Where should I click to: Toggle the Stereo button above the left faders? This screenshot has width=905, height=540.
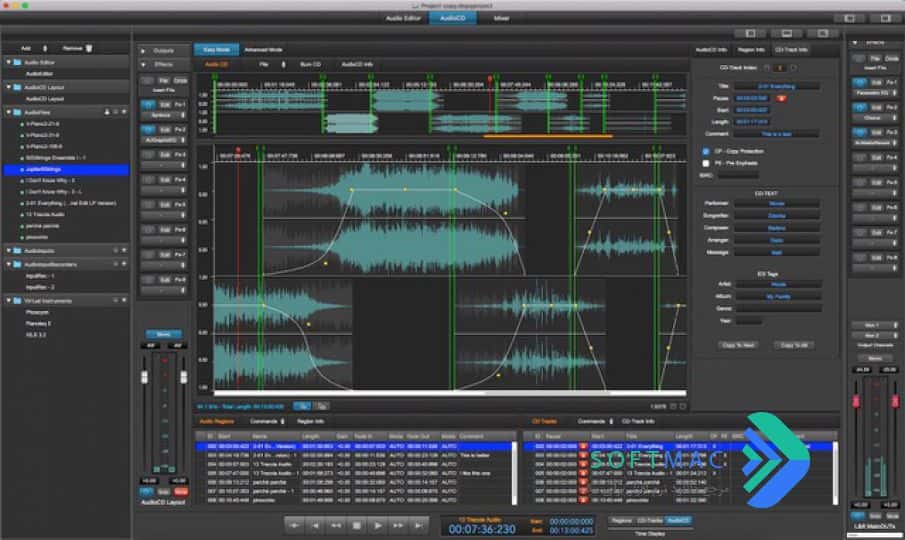[x=163, y=334]
